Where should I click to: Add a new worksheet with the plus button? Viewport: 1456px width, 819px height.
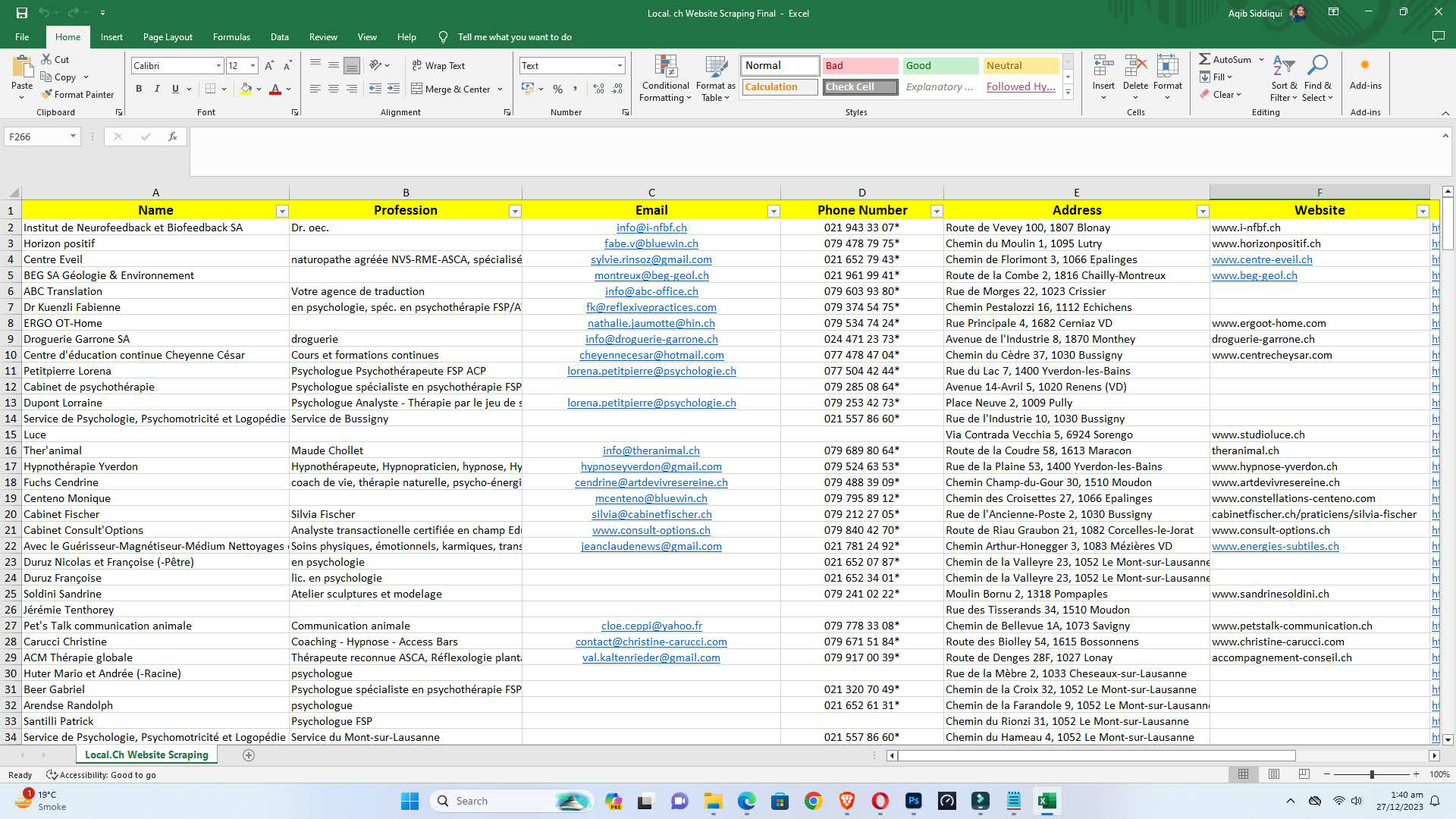[x=249, y=755]
